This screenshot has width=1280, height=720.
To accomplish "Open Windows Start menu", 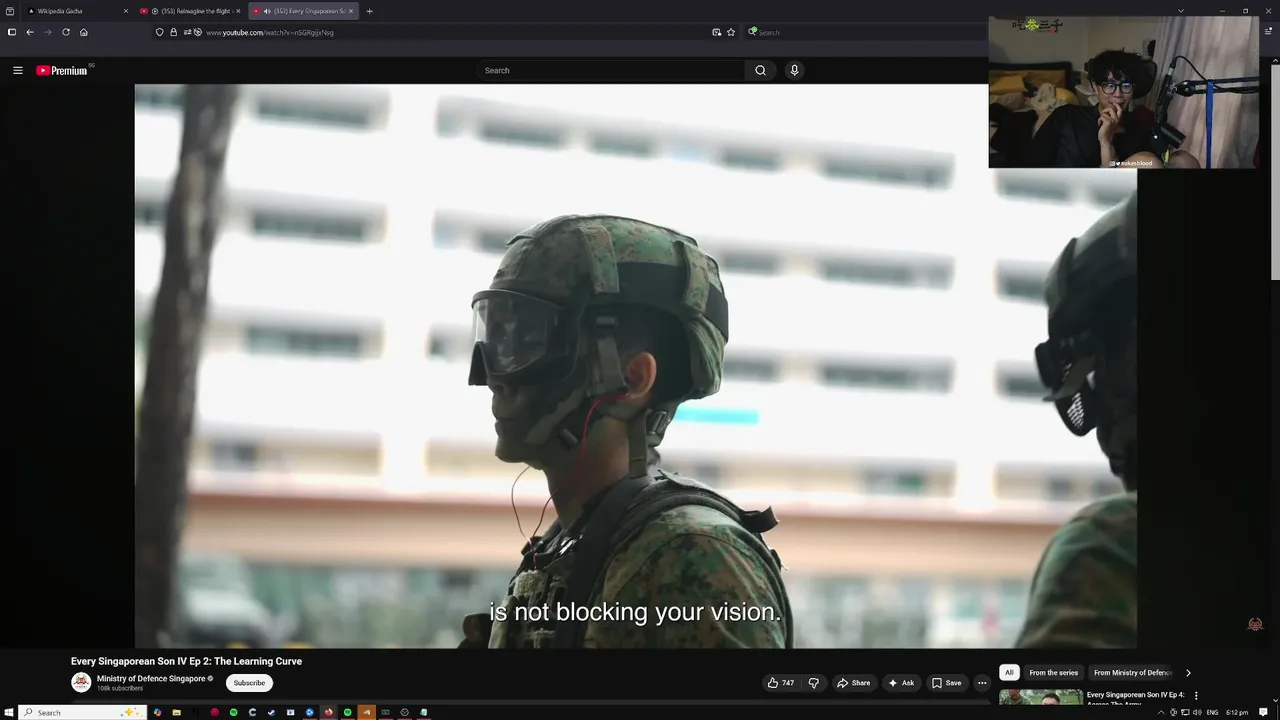I will (x=10, y=712).
